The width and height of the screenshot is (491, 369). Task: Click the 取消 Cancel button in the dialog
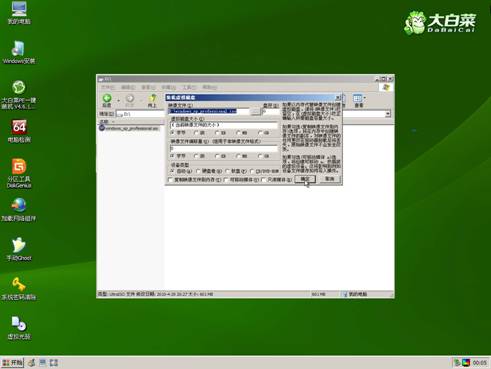329,179
